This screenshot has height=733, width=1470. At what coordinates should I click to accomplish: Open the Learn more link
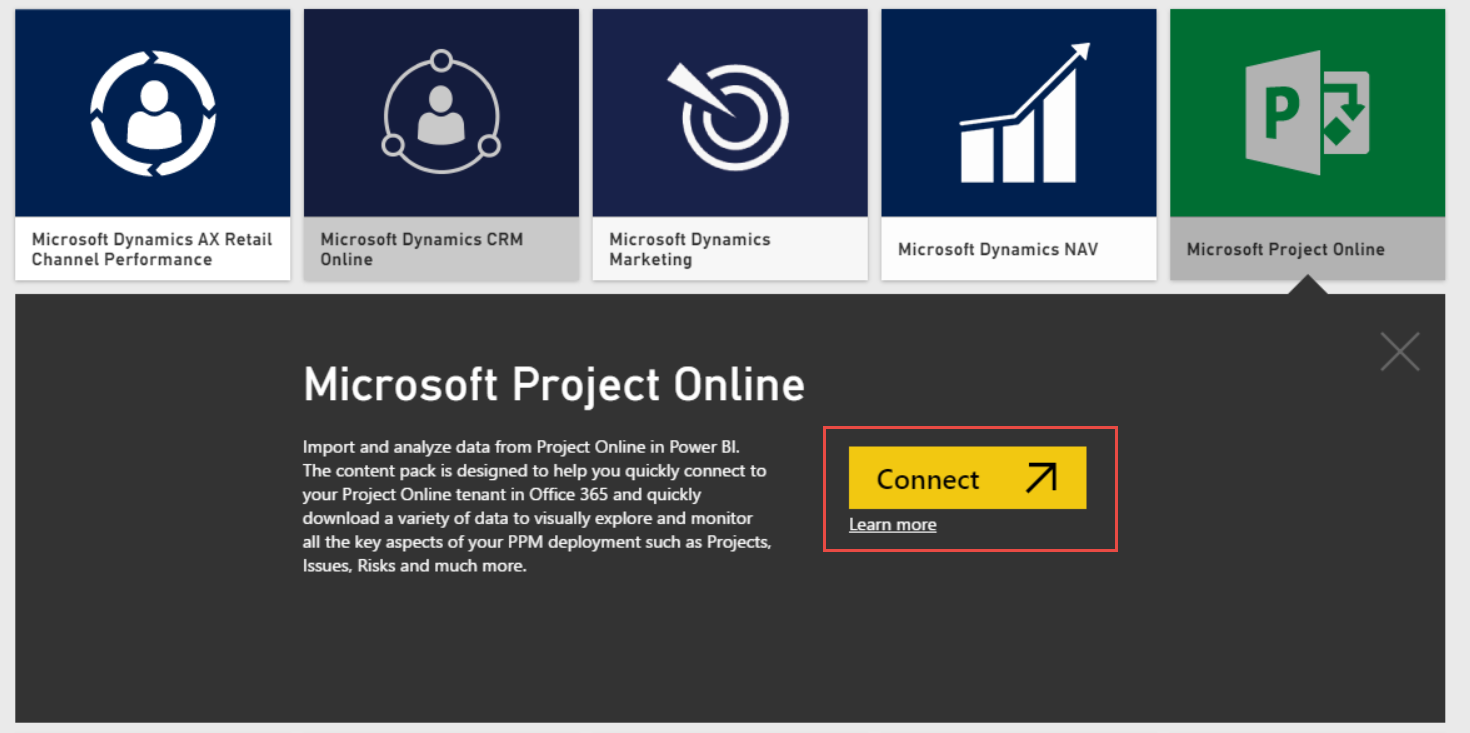click(892, 524)
